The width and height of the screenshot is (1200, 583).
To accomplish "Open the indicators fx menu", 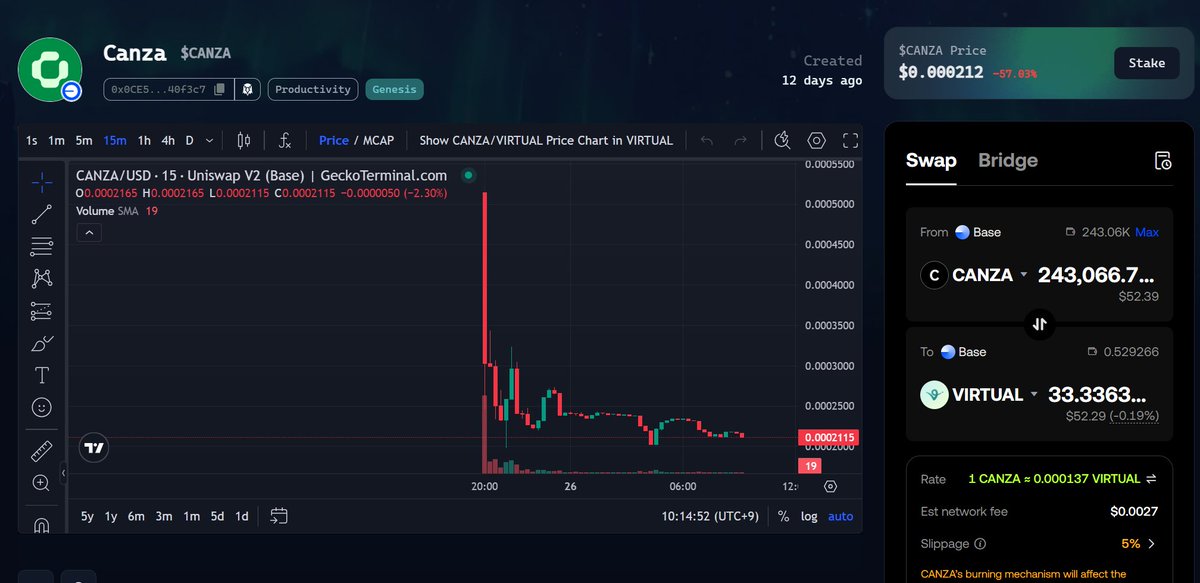I will click(285, 141).
